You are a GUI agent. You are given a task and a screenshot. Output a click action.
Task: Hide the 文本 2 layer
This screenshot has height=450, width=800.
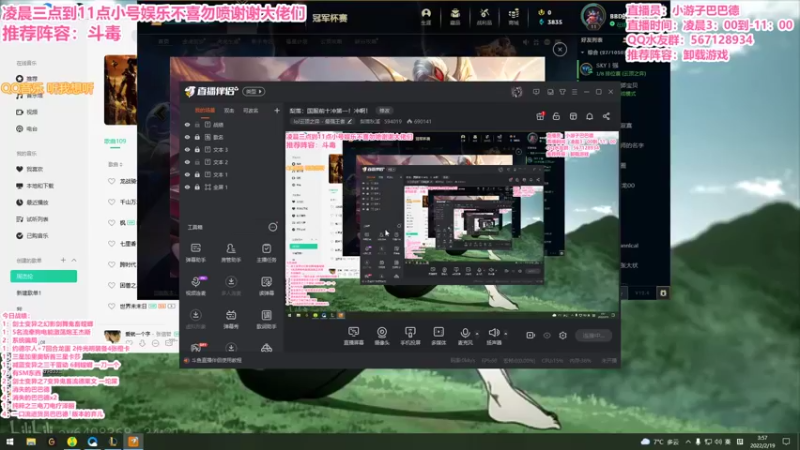click(187, 162)
